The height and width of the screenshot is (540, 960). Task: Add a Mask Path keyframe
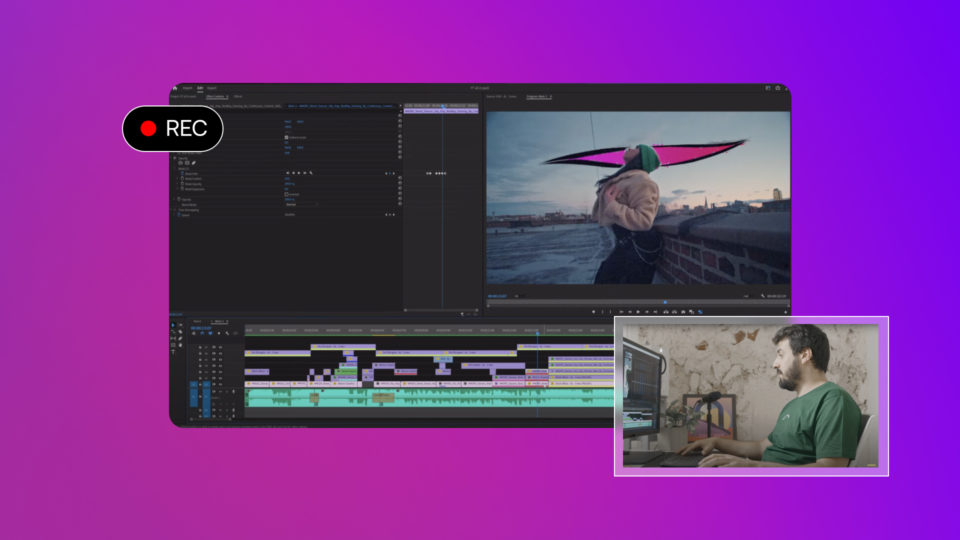pos(390,173)
